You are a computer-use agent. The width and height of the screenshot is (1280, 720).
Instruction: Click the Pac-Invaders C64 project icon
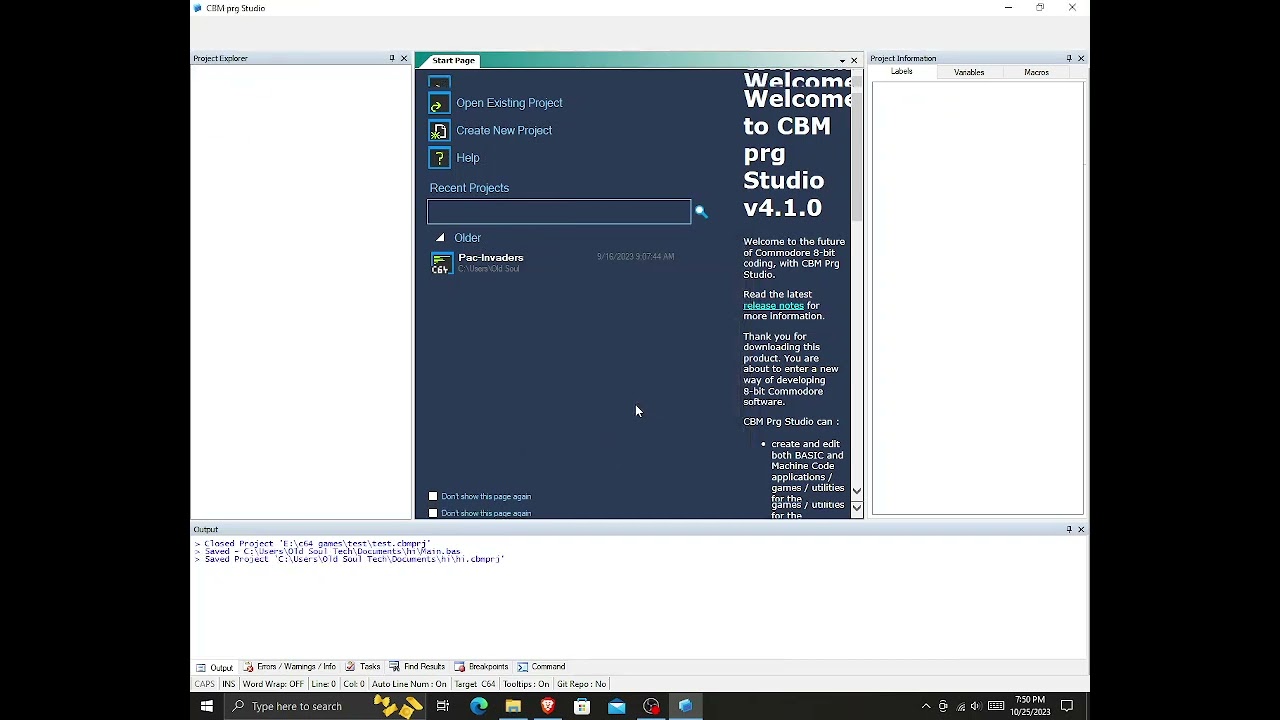441,263
